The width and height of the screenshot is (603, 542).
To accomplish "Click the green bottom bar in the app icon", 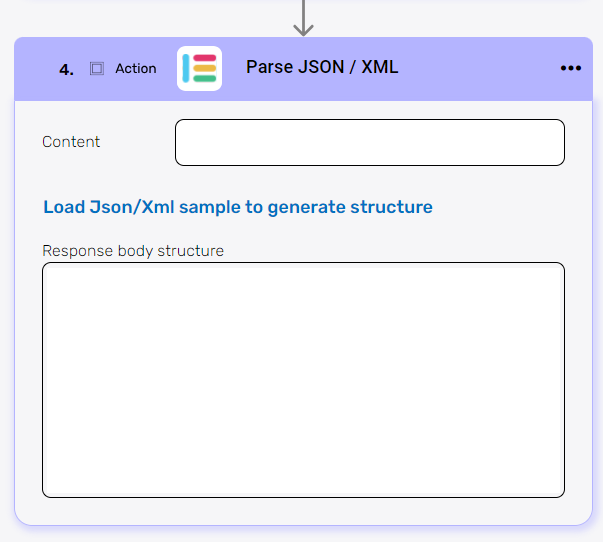I will (x=204, y=78).
